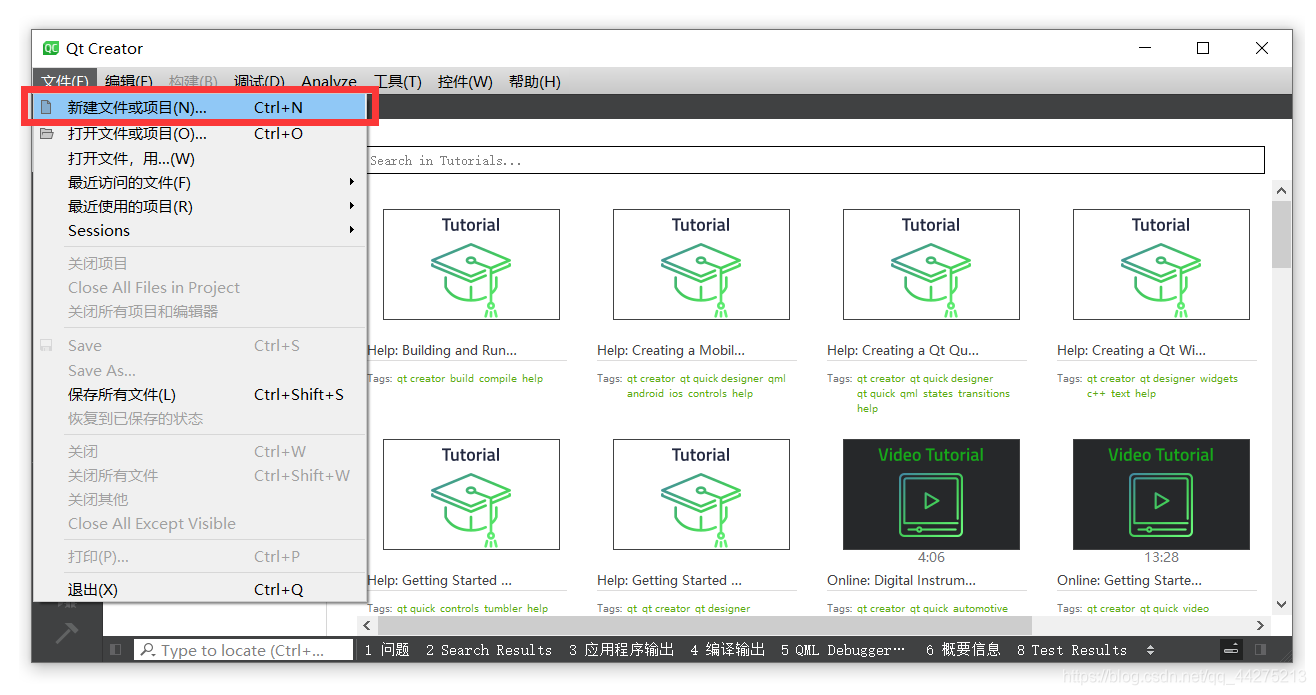Click the horizontal scrollbar right arrow
Image resolution: width=1316 pixels, height=695 pixels.
[x=1261, y=625]
